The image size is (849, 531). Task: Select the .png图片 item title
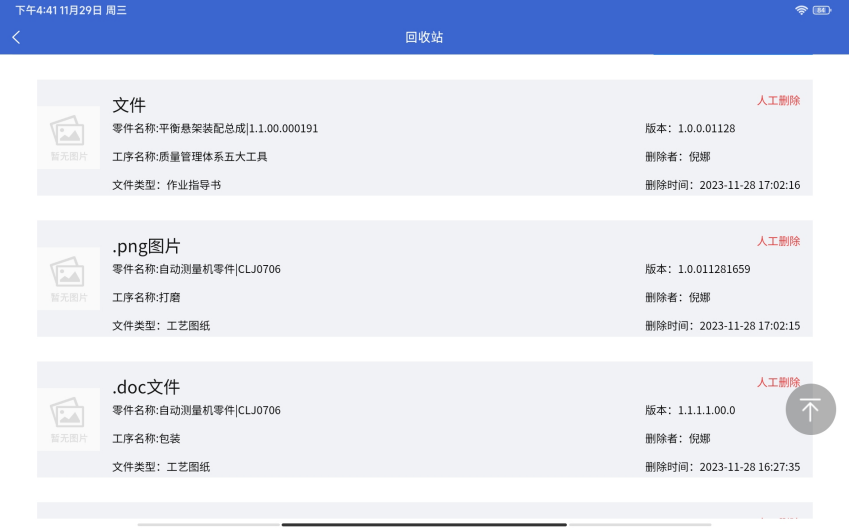pos(146,246)
